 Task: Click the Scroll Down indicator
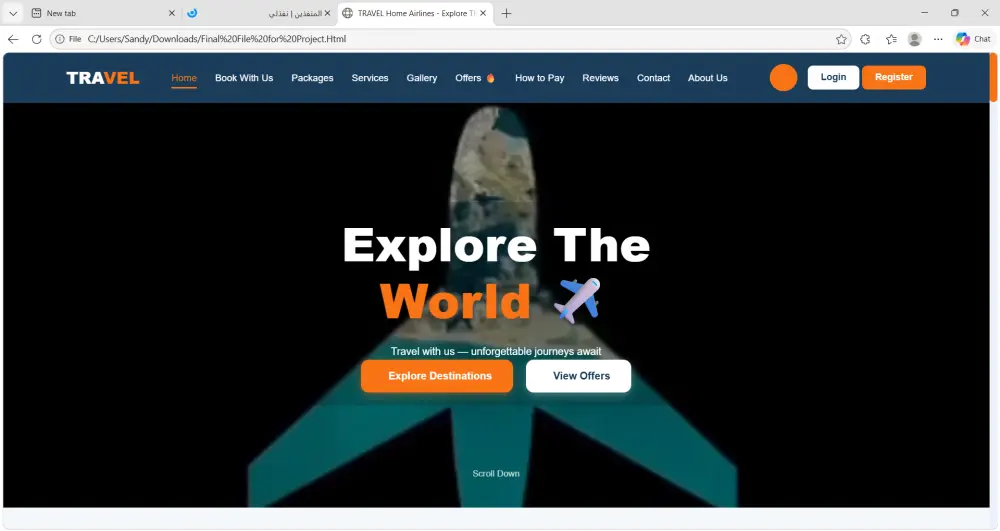click(496, 474)
